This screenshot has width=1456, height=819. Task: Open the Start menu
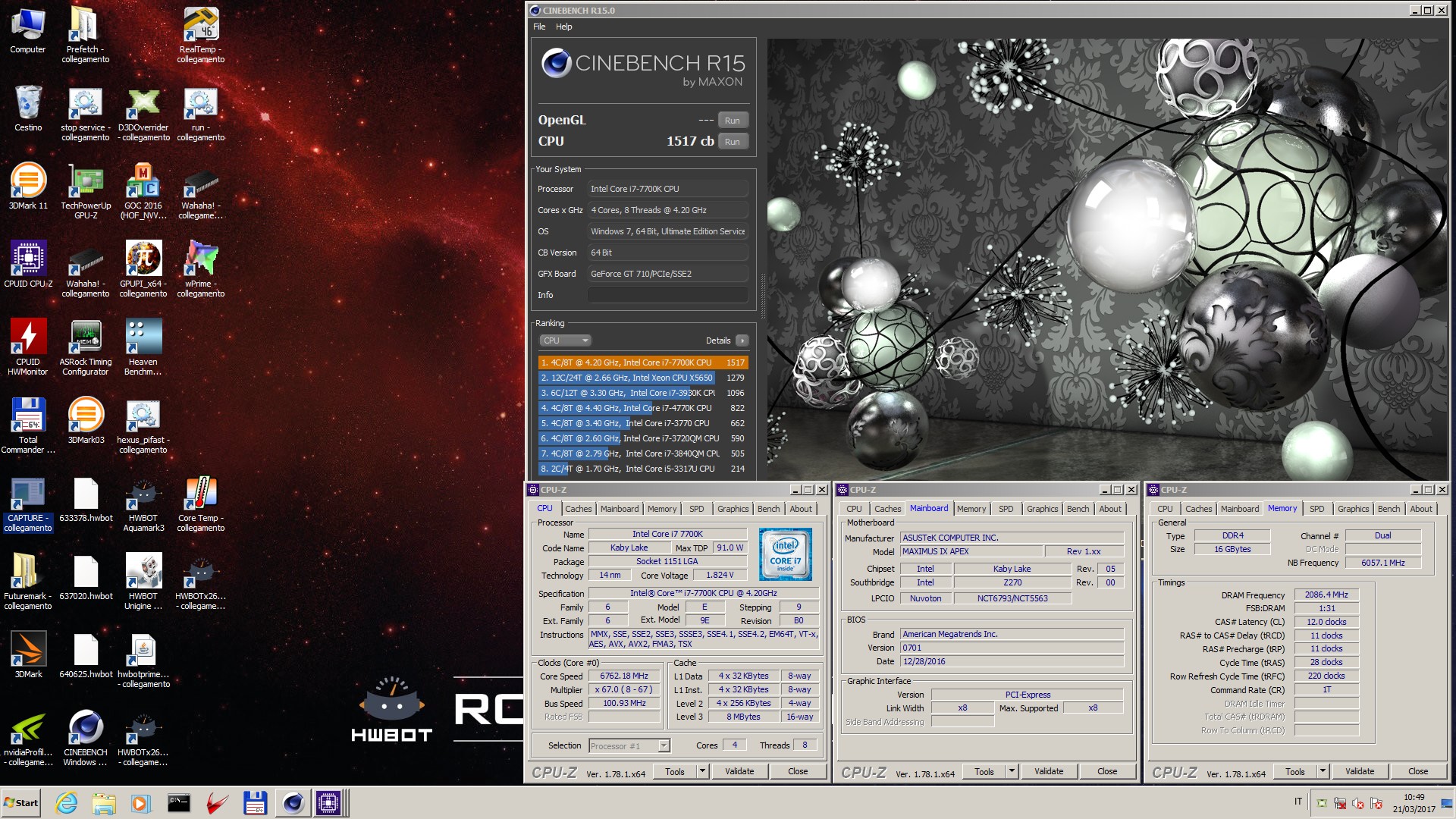[x=21, y=802]
